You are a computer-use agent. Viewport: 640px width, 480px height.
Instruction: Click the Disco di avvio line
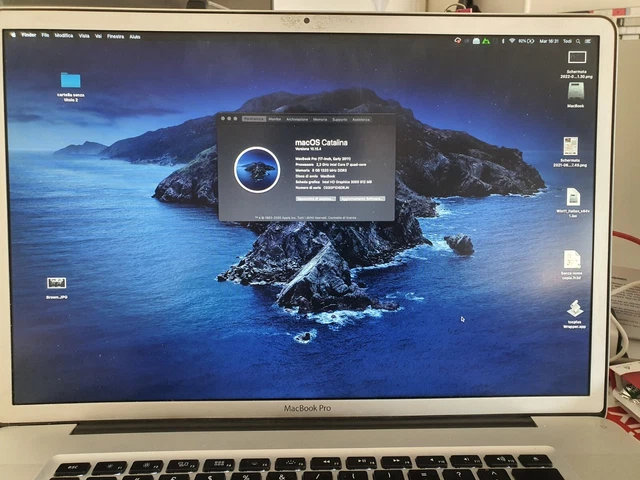[315, 176]
